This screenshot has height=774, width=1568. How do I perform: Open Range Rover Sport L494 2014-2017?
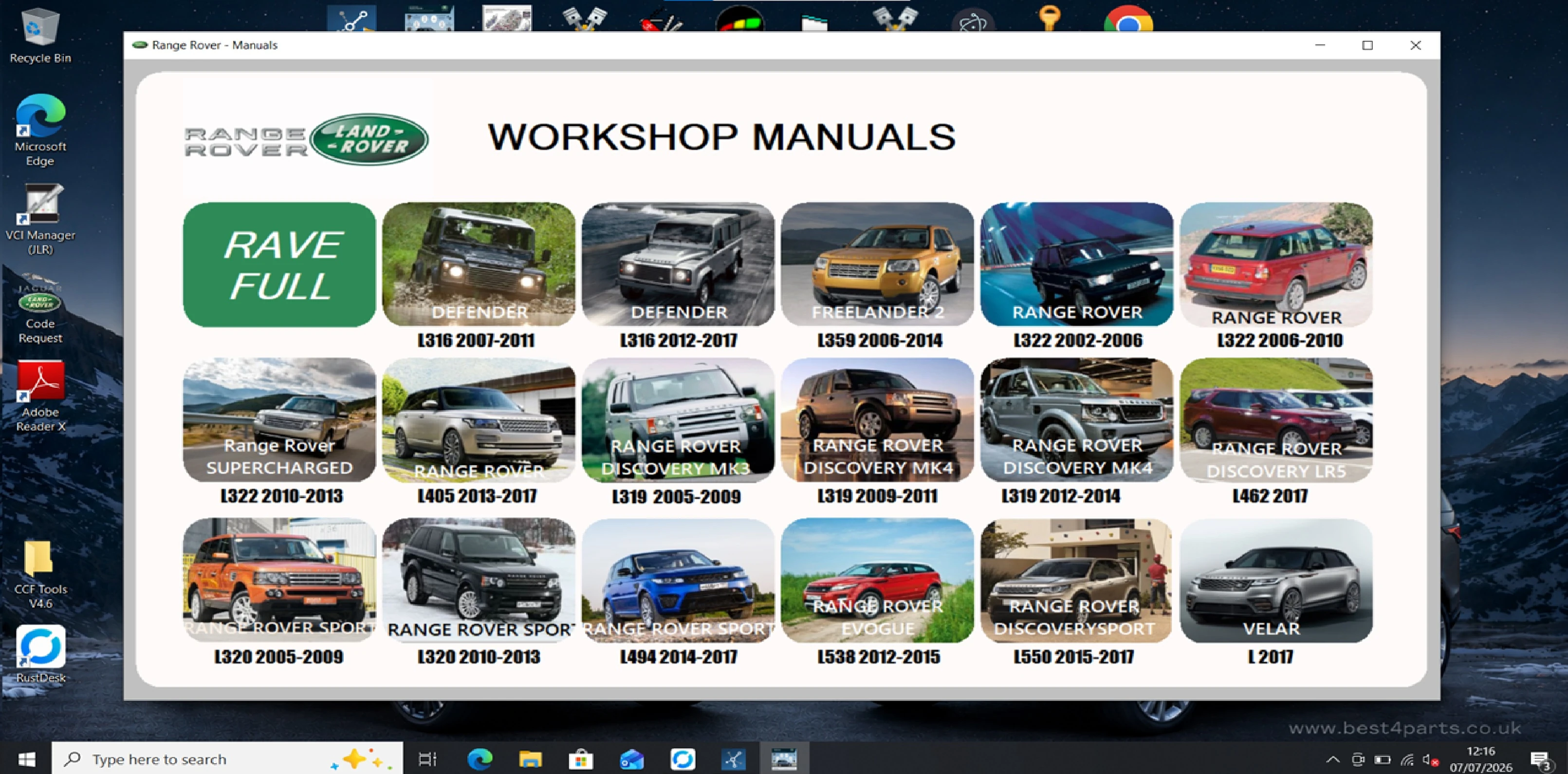678,581
